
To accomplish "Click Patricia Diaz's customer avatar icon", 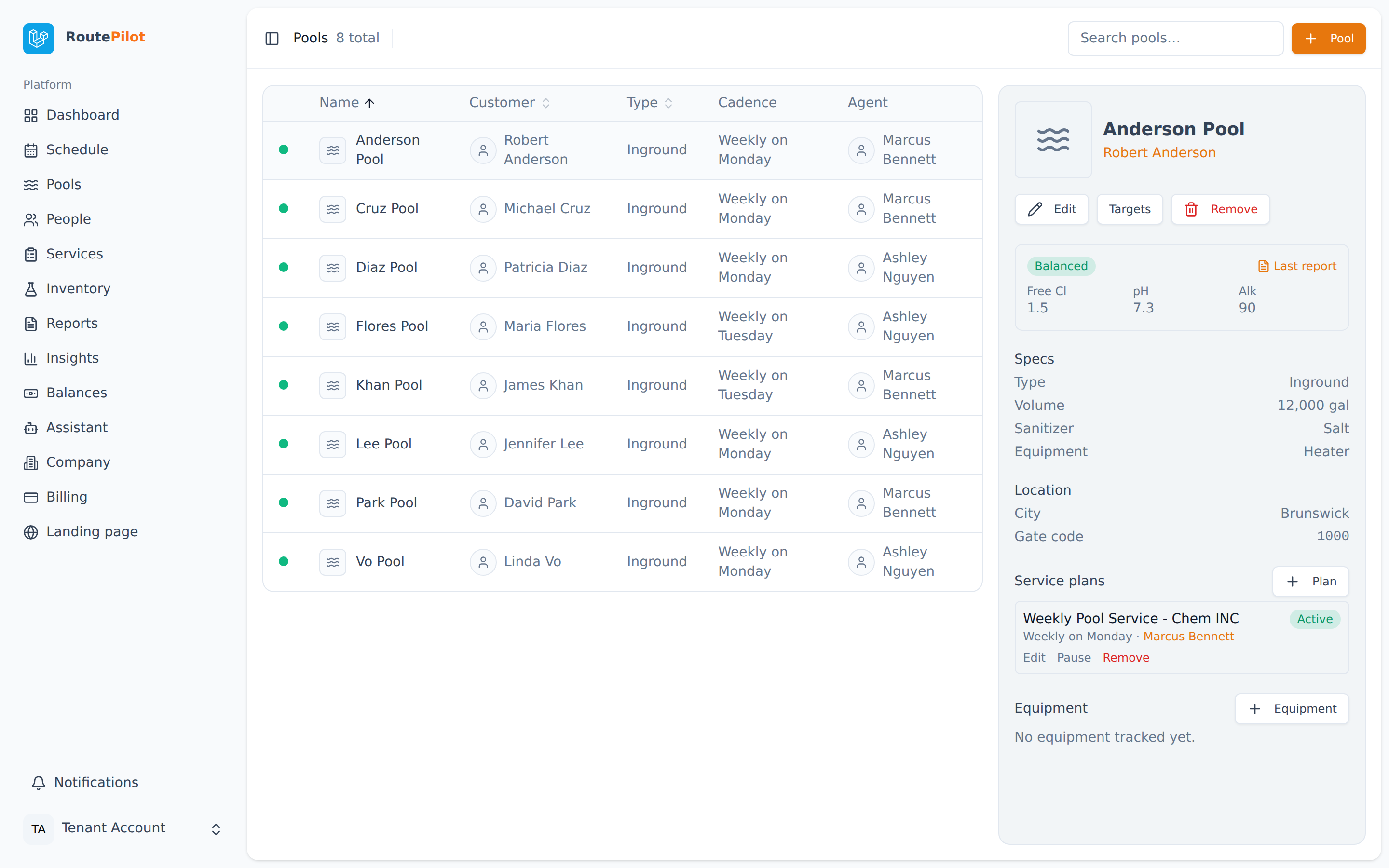I will pyautogui.click(x=483, y=268).
